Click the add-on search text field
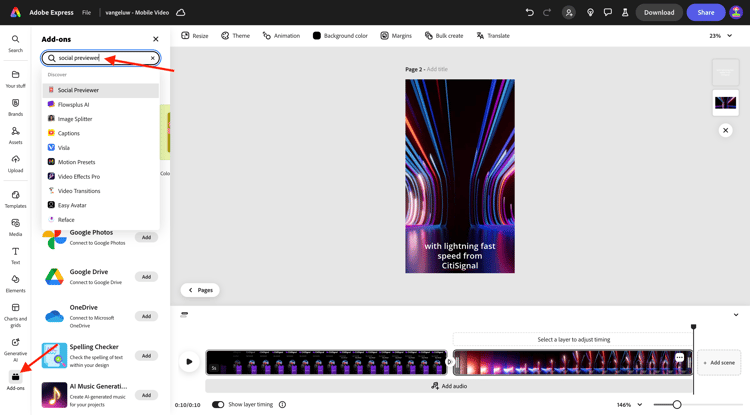The image size is (750, 415). (100, 58)
